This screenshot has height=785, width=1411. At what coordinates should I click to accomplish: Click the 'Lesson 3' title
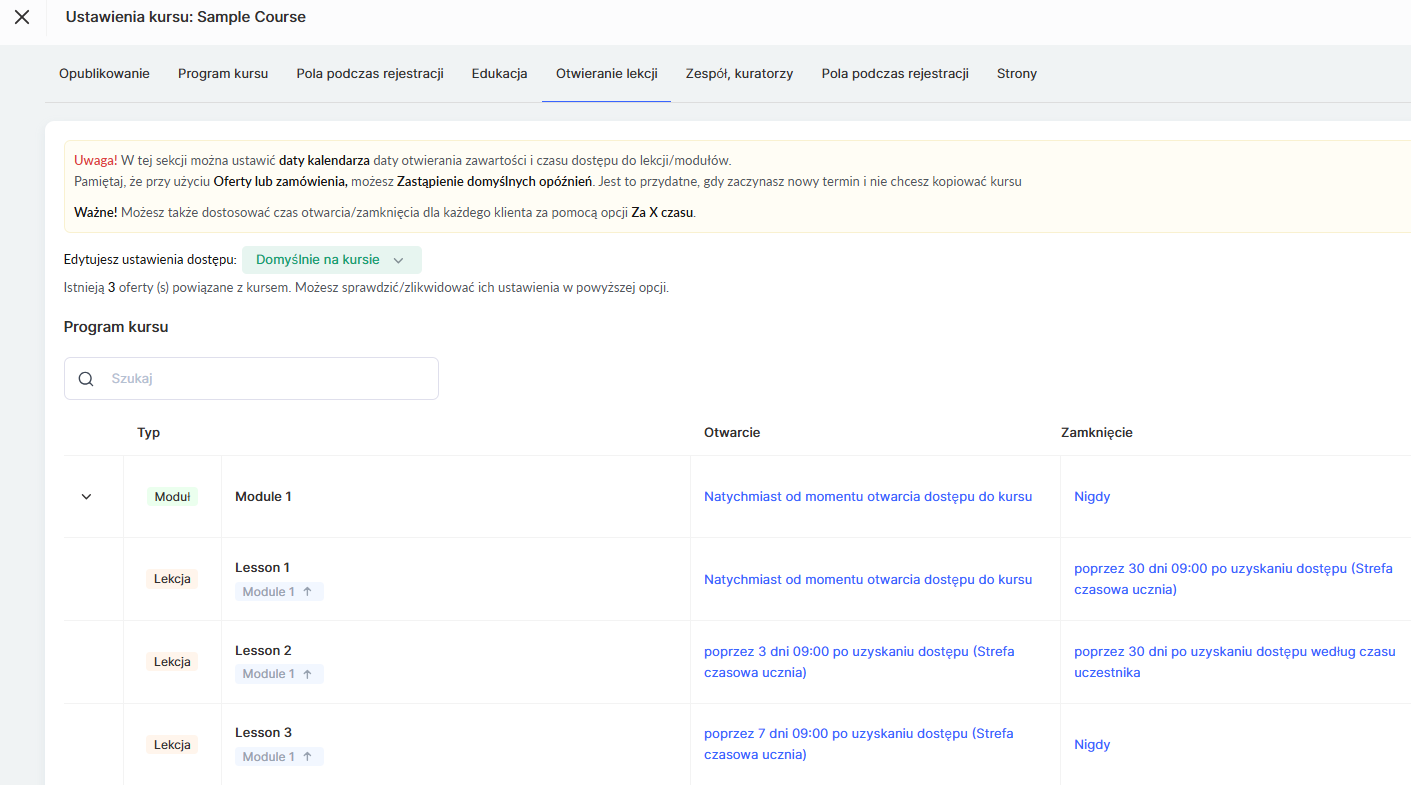[263, 733]
